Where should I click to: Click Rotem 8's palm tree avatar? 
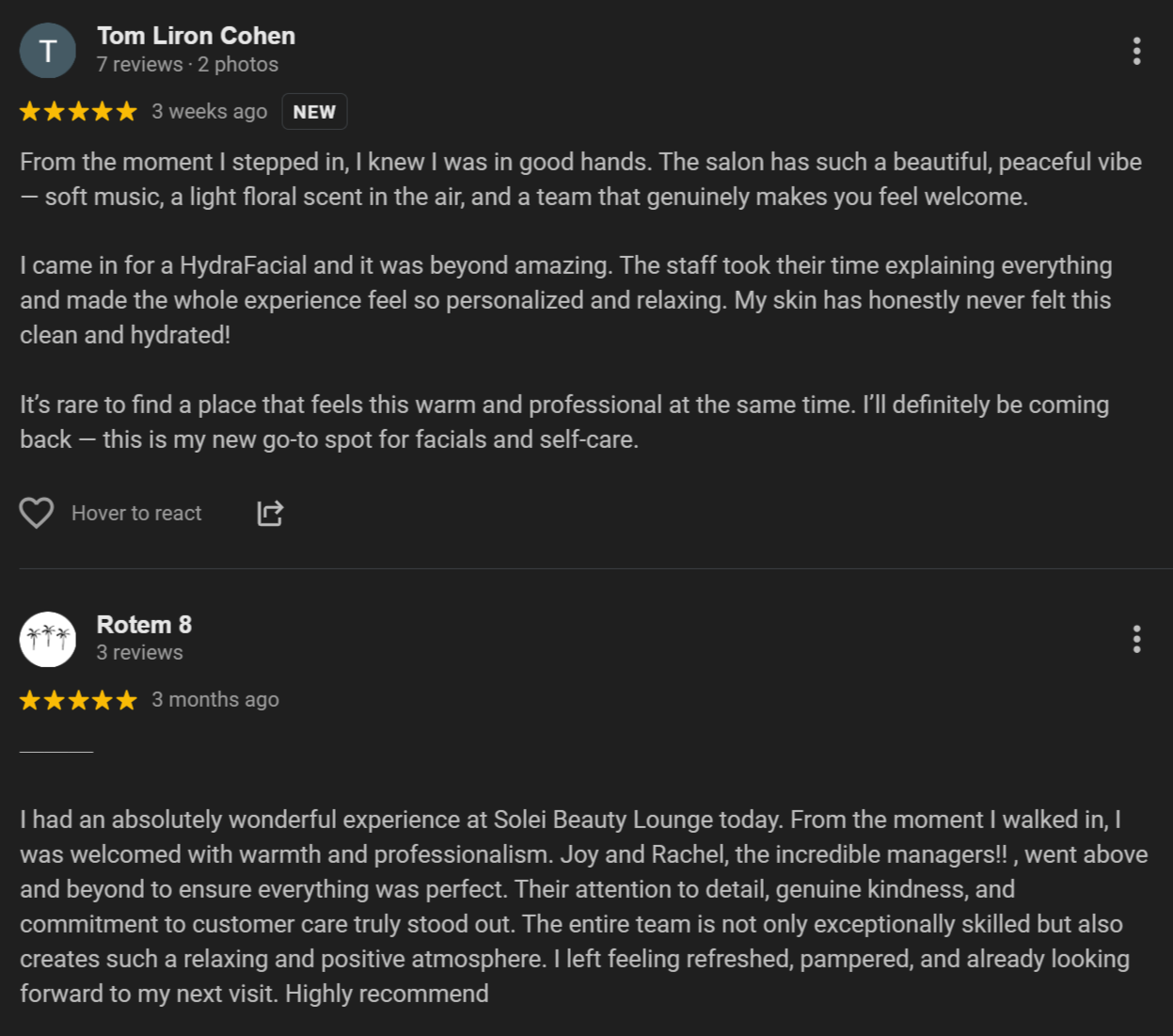point(48,639)
